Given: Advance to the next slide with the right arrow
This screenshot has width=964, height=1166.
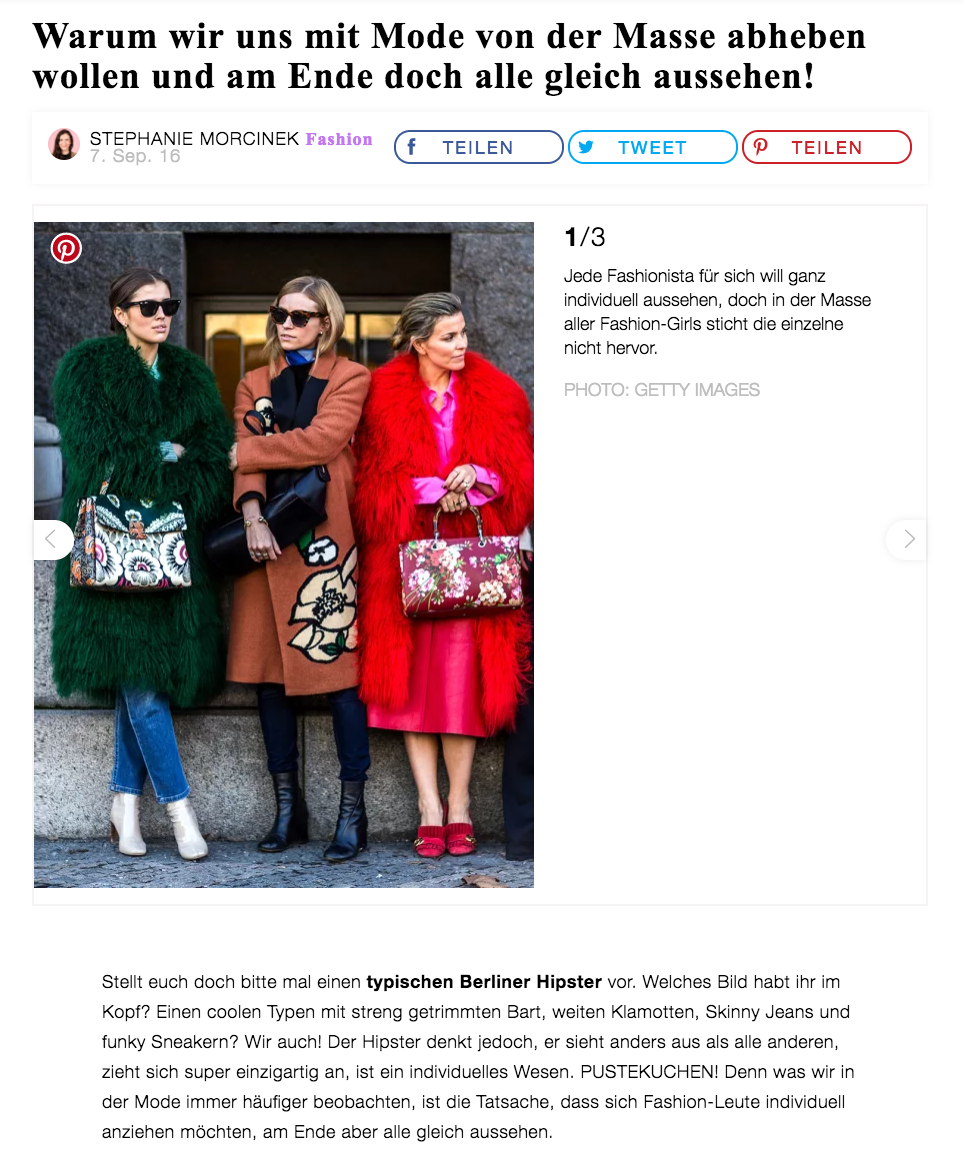Looking at the screenshot, I should [907, 539].
